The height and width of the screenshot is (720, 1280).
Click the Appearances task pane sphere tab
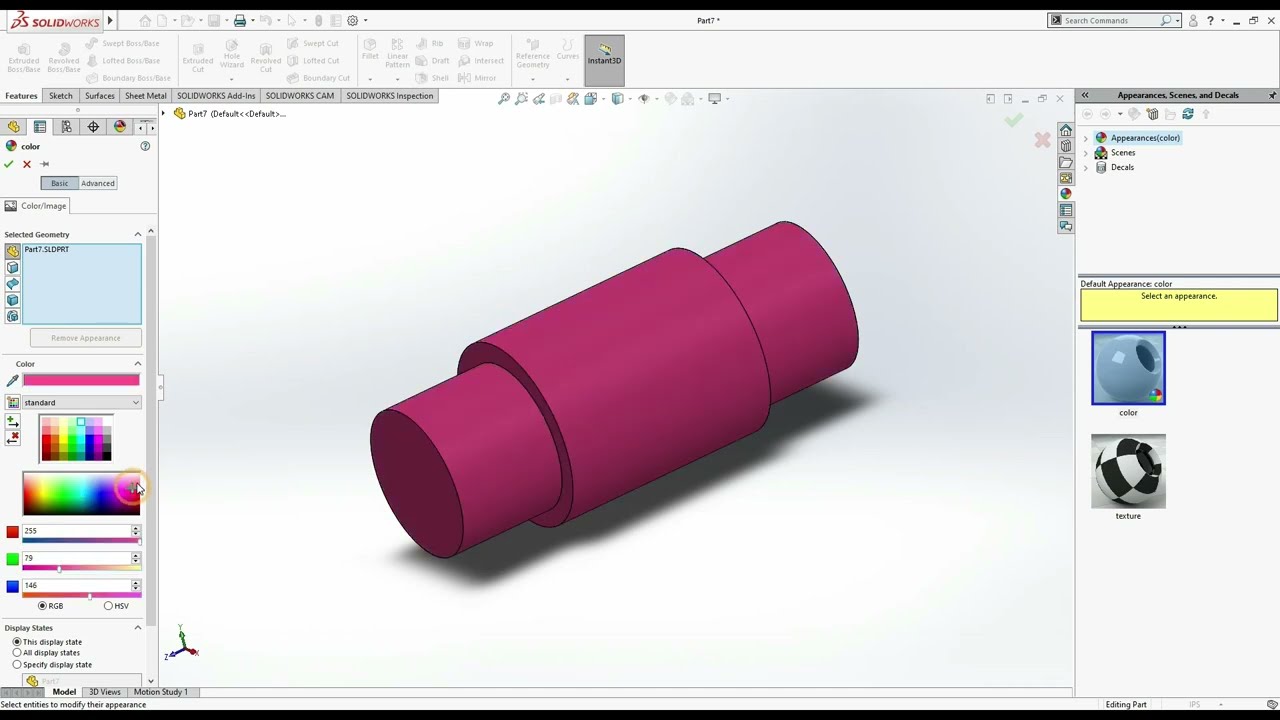(1065, 194)
